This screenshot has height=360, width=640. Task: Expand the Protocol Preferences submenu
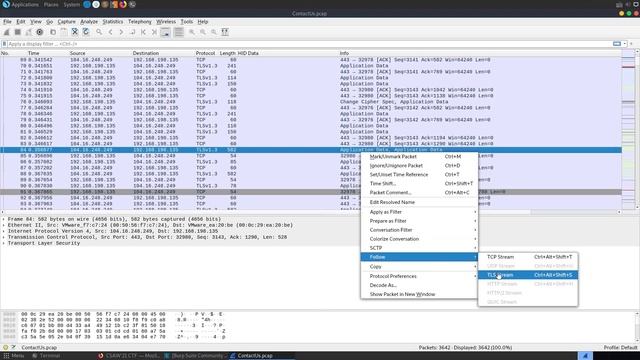point(419,276)
